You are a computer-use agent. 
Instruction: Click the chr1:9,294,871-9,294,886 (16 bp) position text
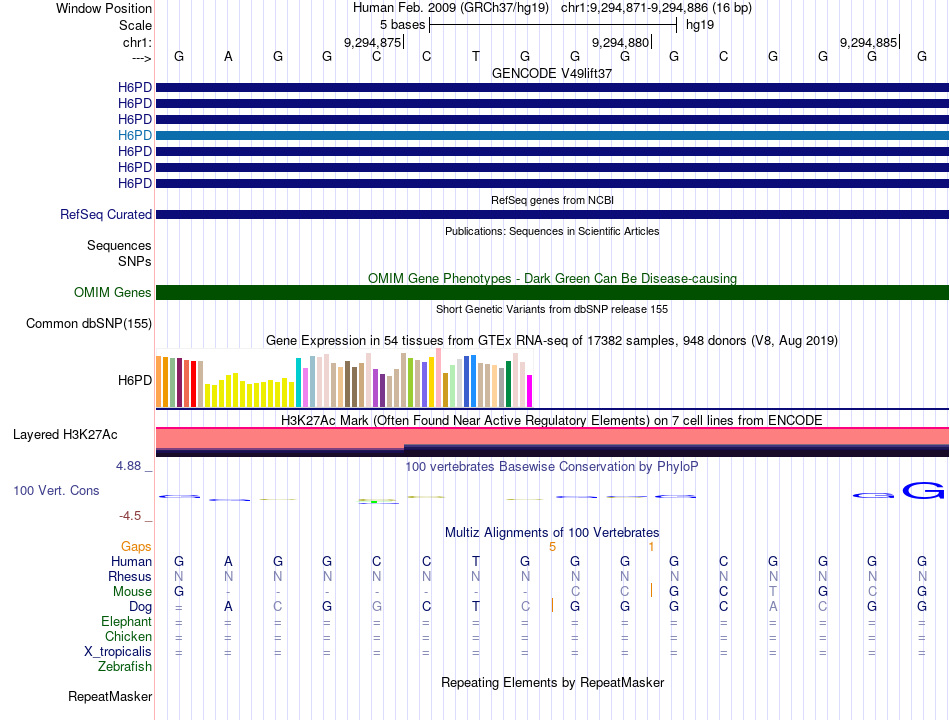coord(656,8)
